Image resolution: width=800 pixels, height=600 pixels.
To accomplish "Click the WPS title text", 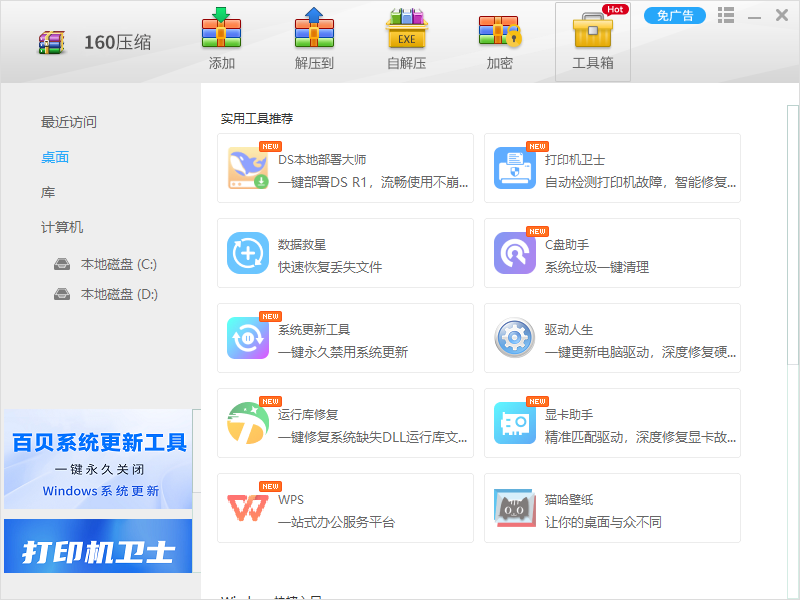I will (291, 500).
